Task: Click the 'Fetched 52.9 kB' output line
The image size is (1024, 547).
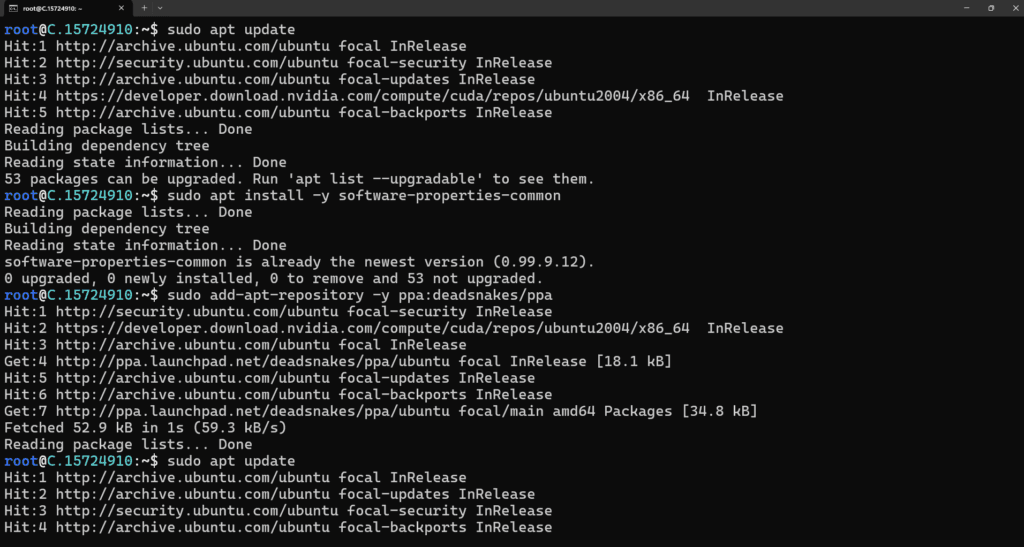Action: (145, 427)
